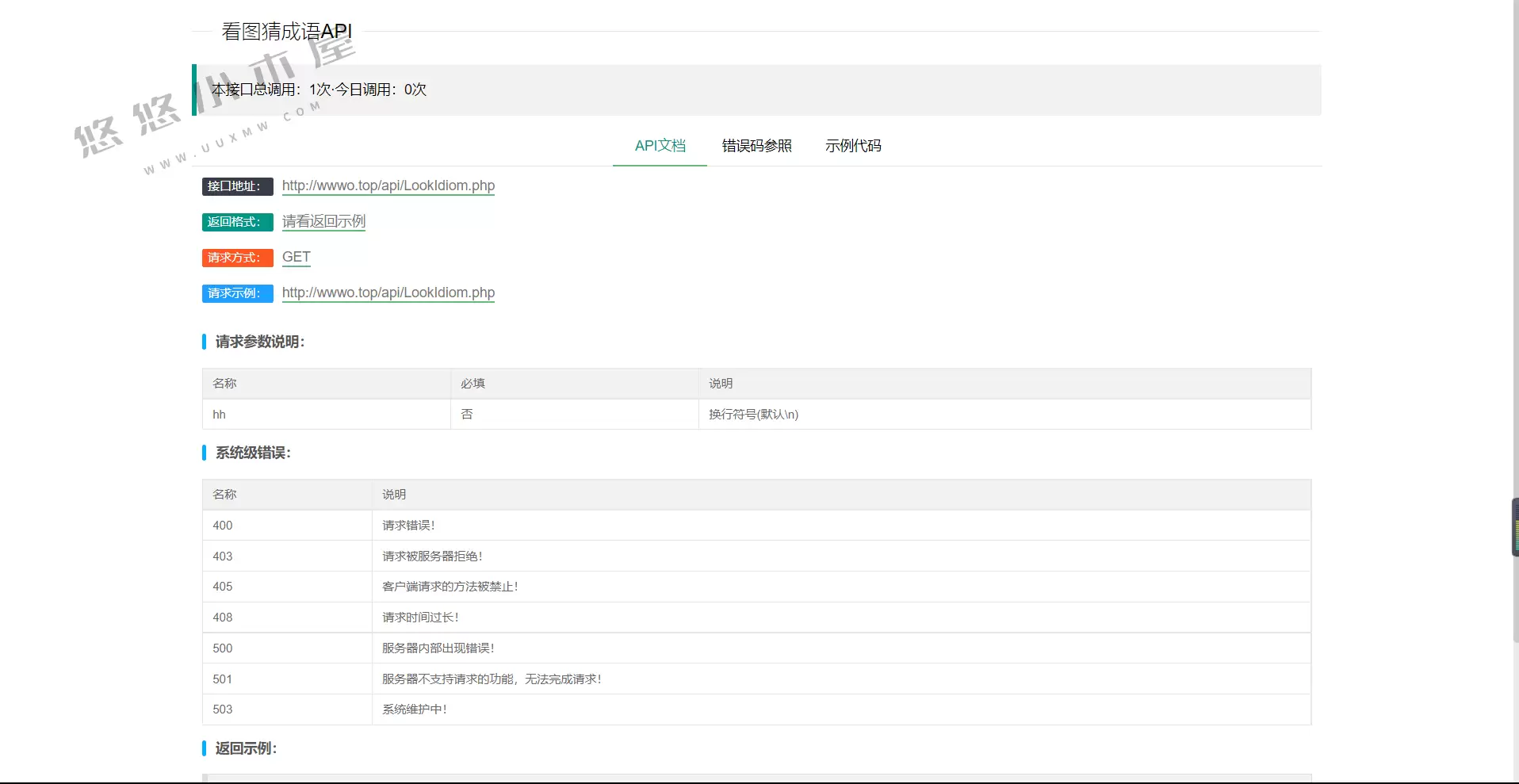Click the 服务器内部出现错误! description
The width and height of the screenshot is (1519, 784).
[438, 648]
